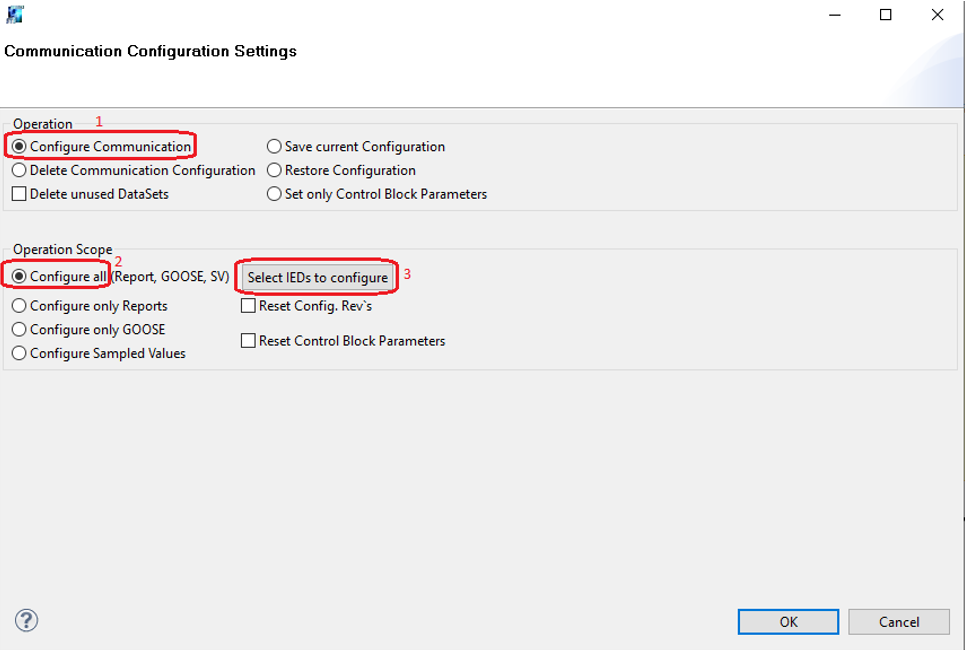Select Configure Communication radio button
Viewport: 965px width, 650px height.
point(20,147)
